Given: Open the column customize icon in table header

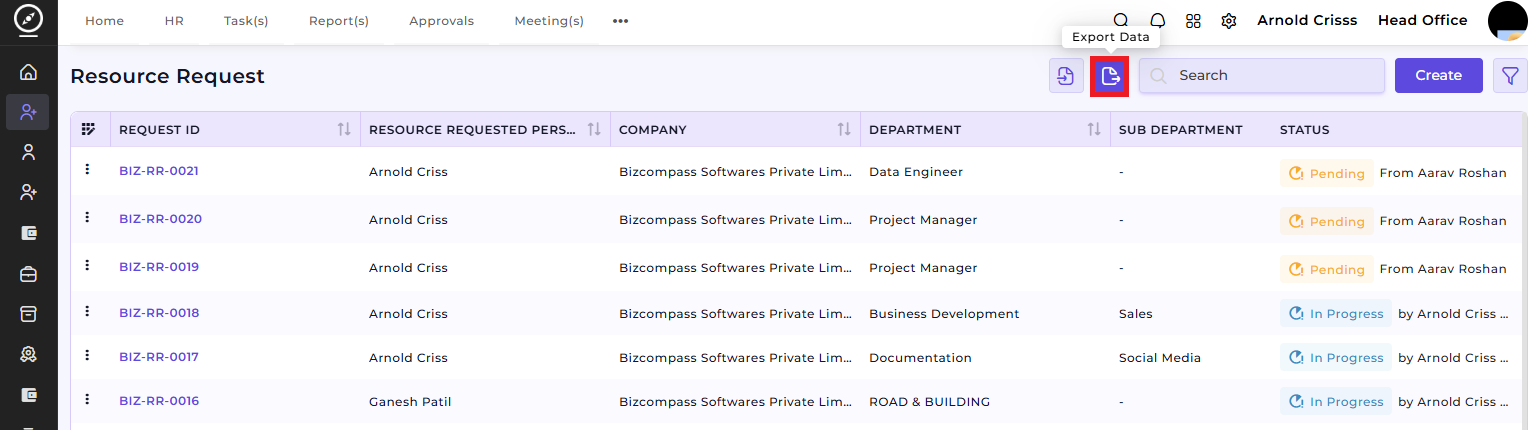Looking at the screenshot, I should click(x=89, y=129).
